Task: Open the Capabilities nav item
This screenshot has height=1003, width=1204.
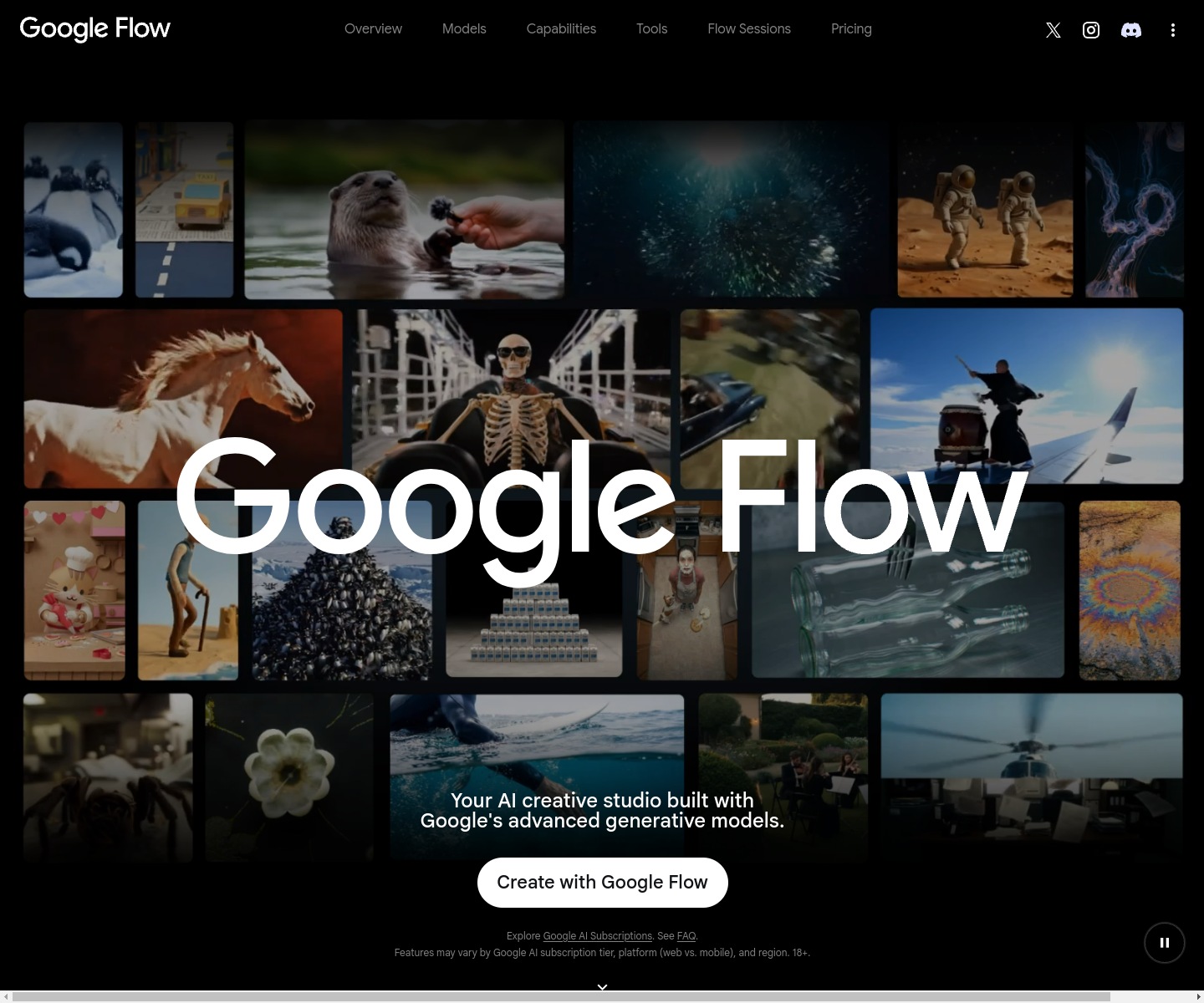Action: pos(561,28)
